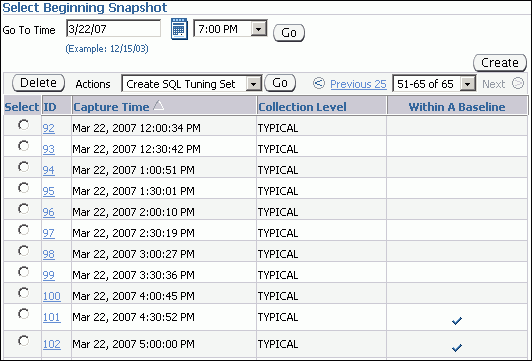Open snapshot ID 102 link
The height and width of the screenshot is (361, 532).
(52, 344)
